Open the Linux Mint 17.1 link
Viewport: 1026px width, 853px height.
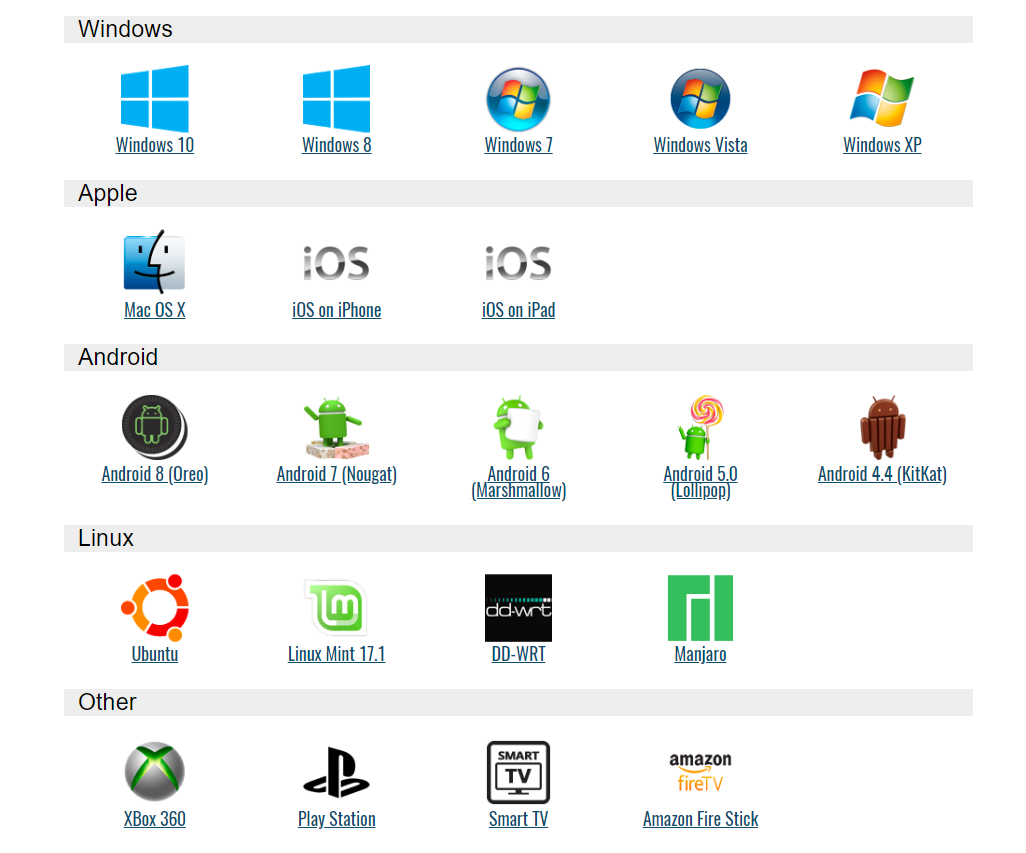tap(336, 653)
